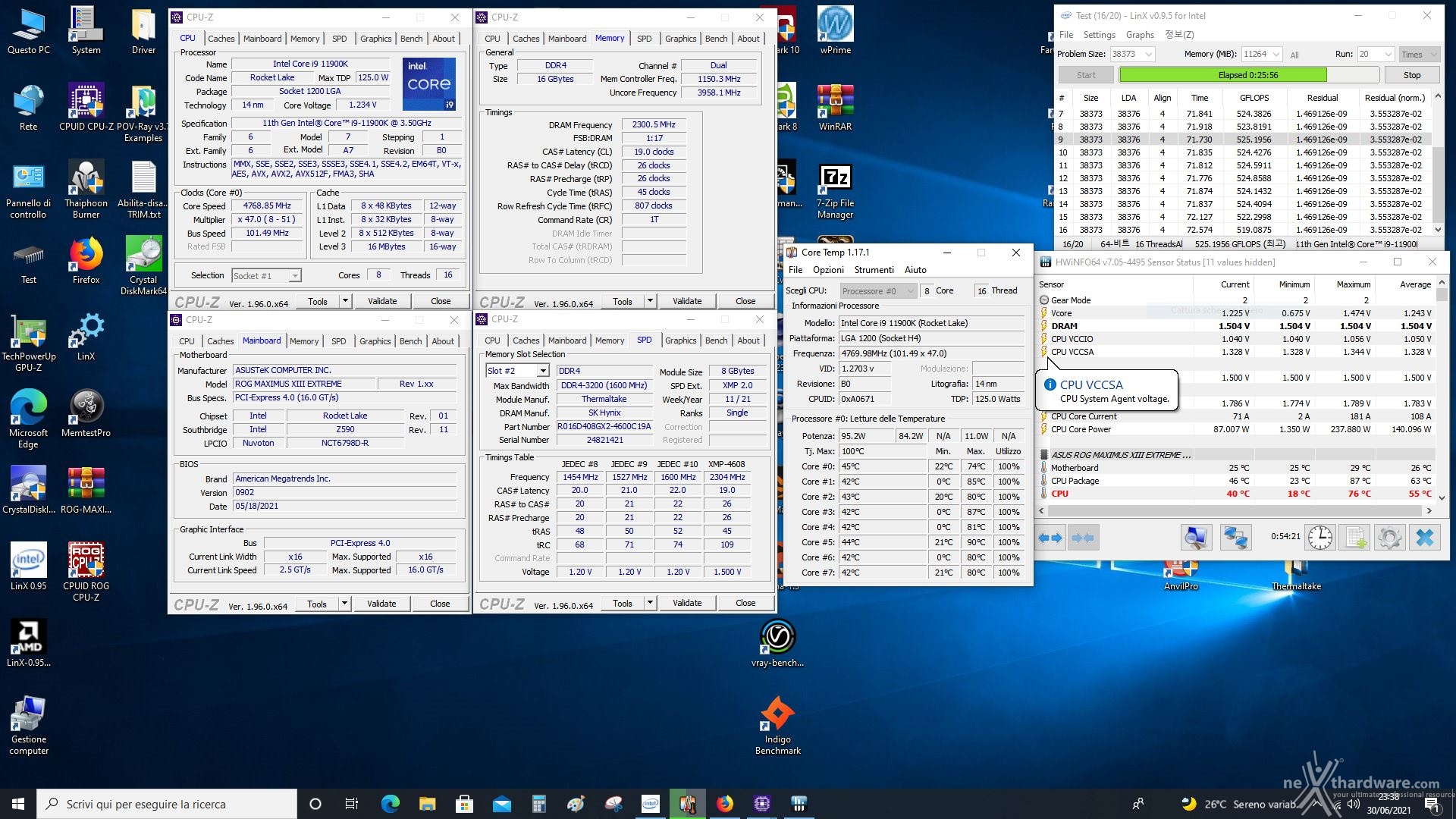Click HWiNFO64 remote network monitors icon
1456x819 pixels.
click(x=1235, y=538)
